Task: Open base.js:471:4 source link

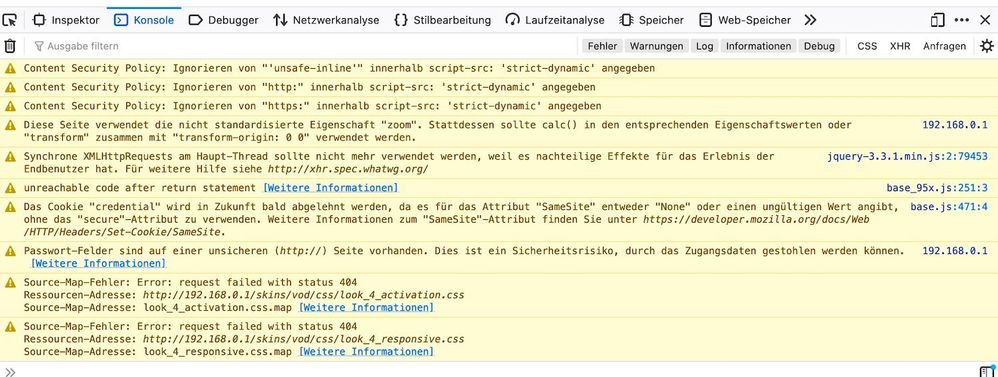Action: tap(949, 207)
